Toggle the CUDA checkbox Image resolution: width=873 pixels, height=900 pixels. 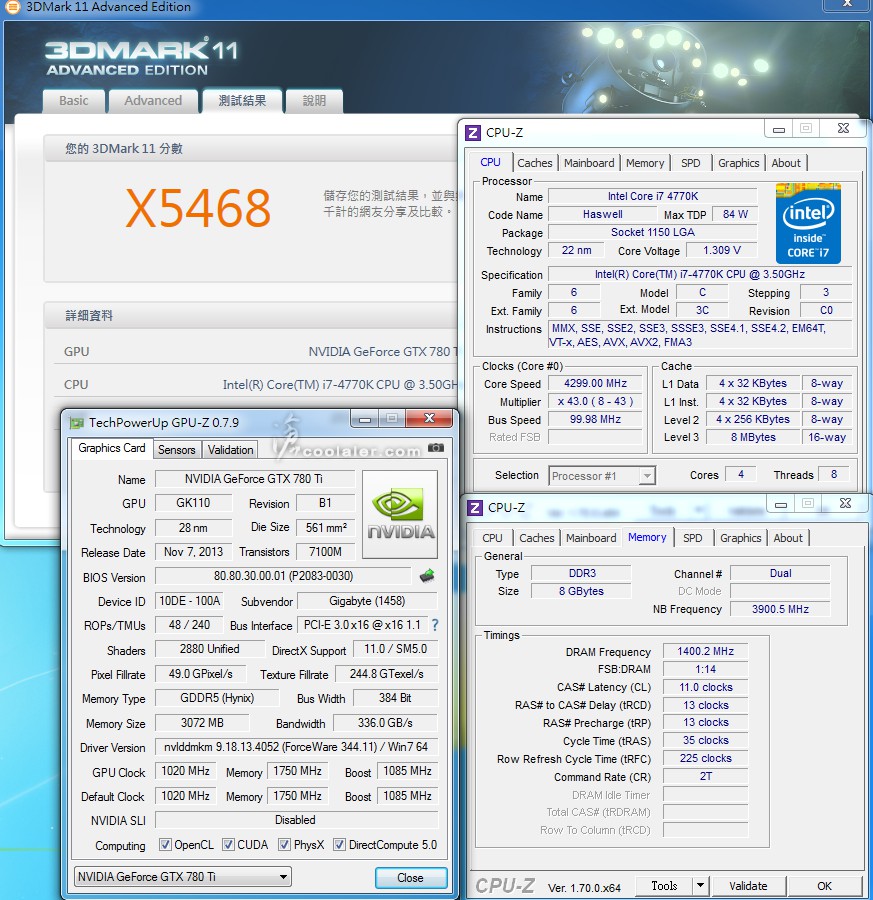[228, 845]
